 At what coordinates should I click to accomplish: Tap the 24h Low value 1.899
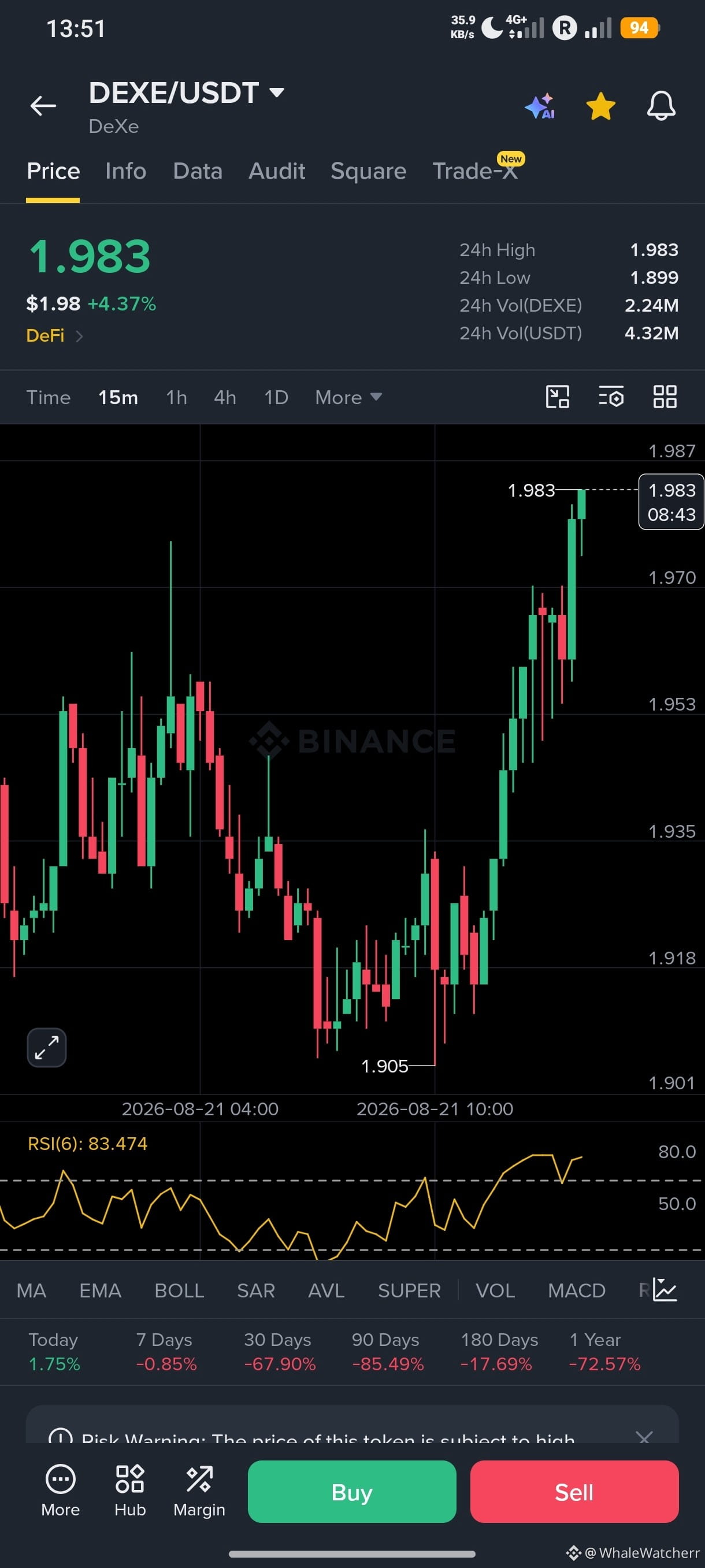coord(654,278)
